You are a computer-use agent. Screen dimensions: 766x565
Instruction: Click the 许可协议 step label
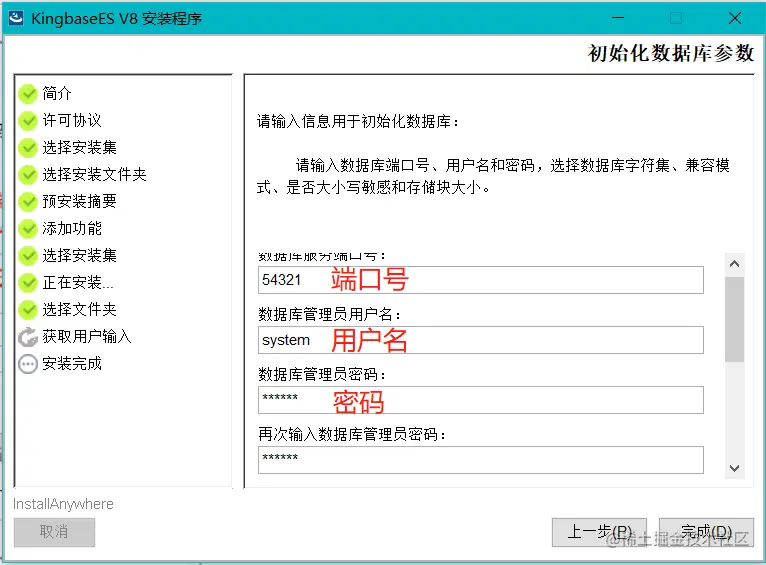(x=72, y=120)
